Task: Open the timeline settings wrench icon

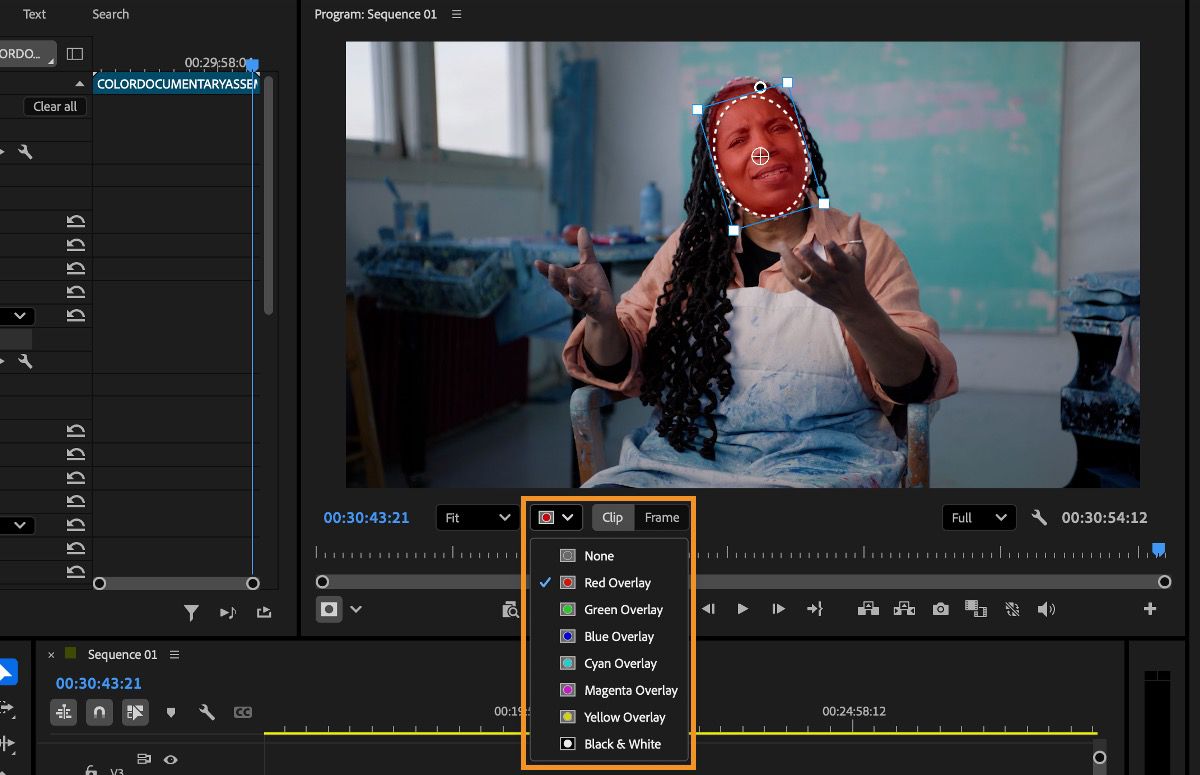Action: click(x=206, y=712)
